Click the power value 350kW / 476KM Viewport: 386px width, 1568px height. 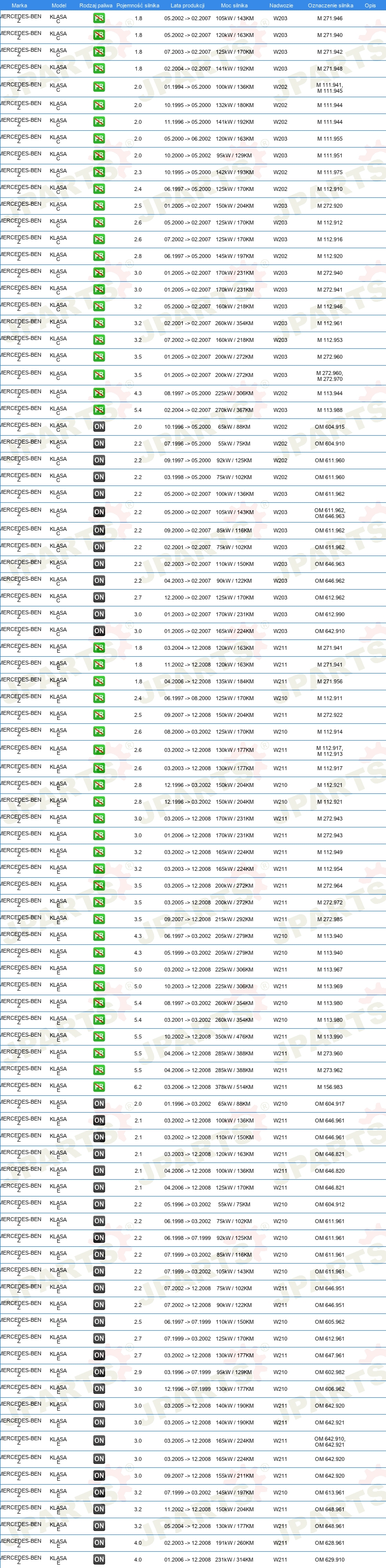point(234,1037)
